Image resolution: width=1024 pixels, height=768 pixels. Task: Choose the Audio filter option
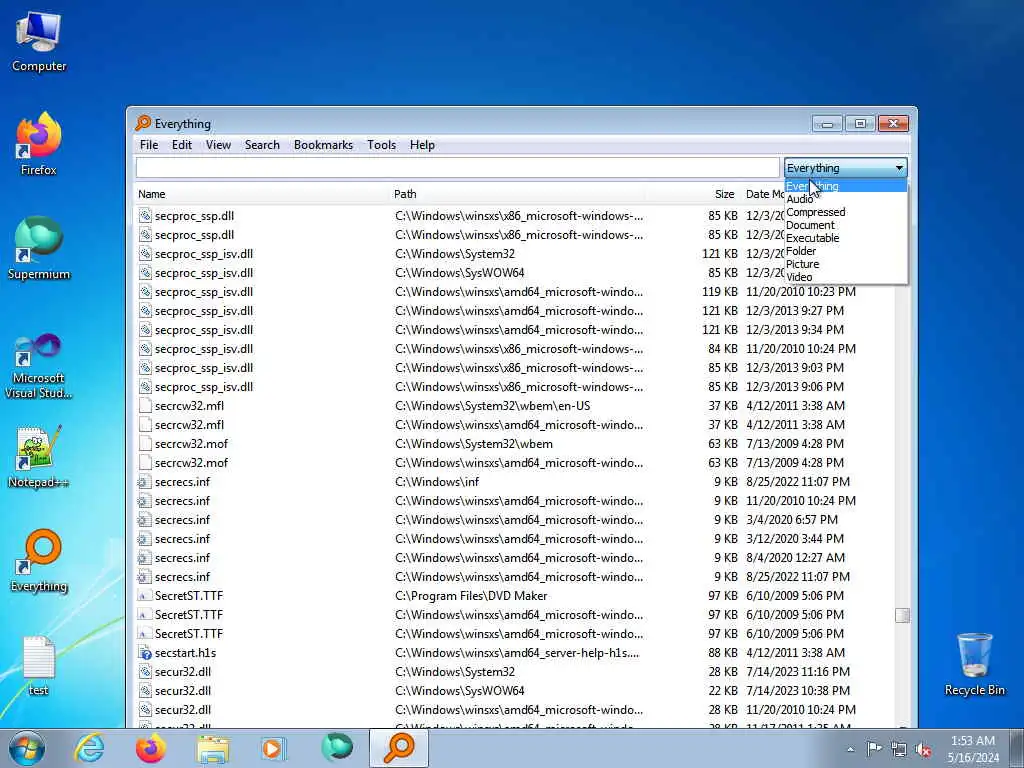(x=845, y=199)
